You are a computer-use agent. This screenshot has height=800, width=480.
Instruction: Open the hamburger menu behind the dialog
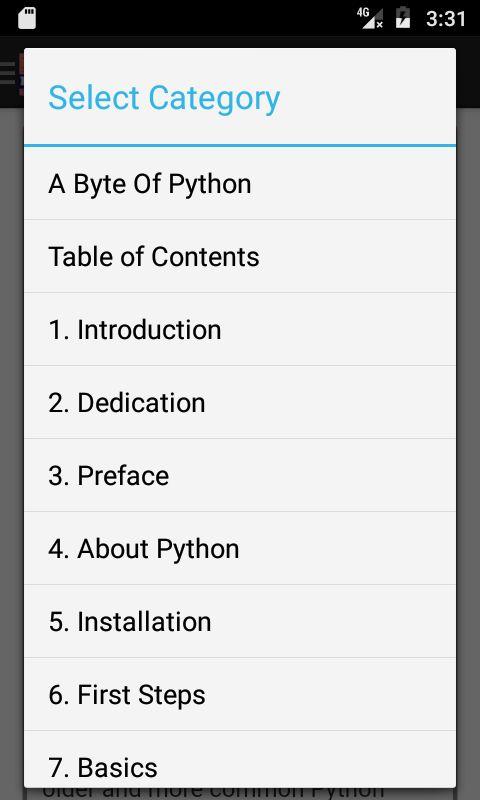(8, 73)
